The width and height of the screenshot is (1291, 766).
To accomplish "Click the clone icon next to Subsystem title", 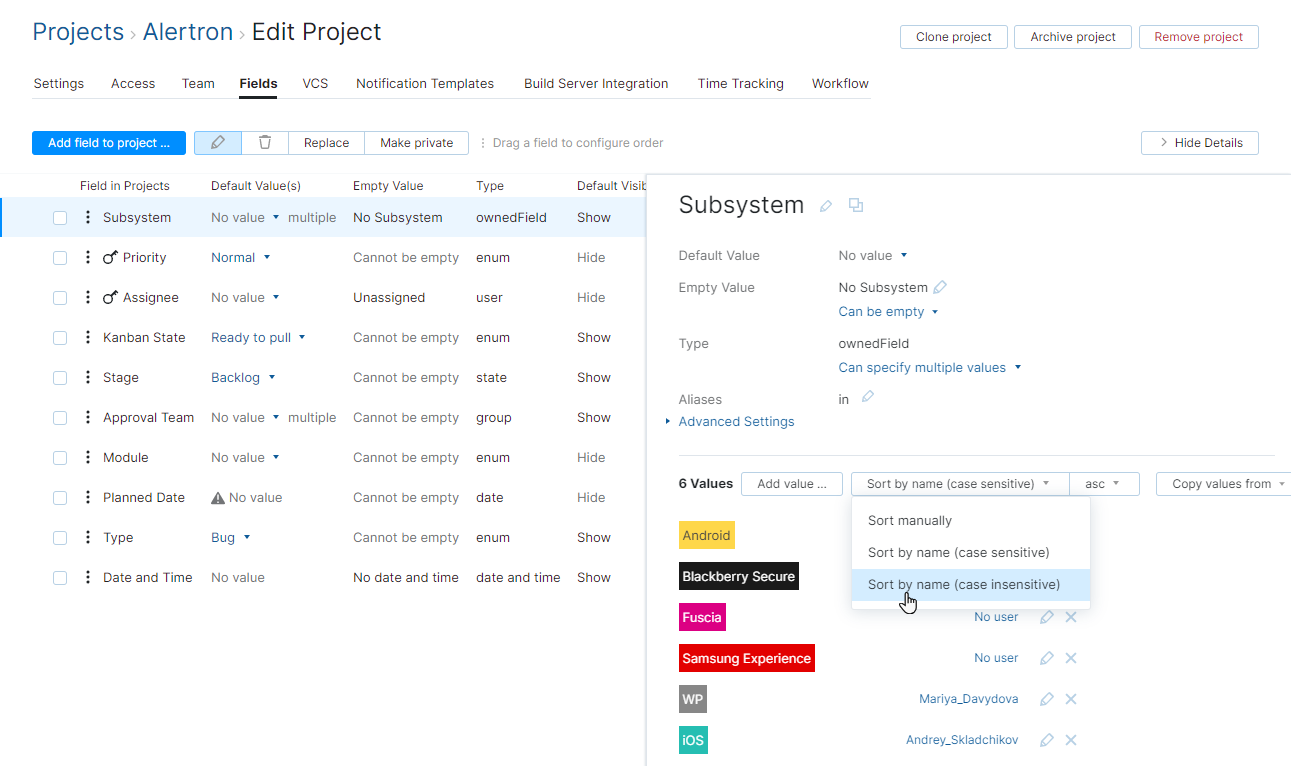I will pyautogui.click(x=855, y=204).
